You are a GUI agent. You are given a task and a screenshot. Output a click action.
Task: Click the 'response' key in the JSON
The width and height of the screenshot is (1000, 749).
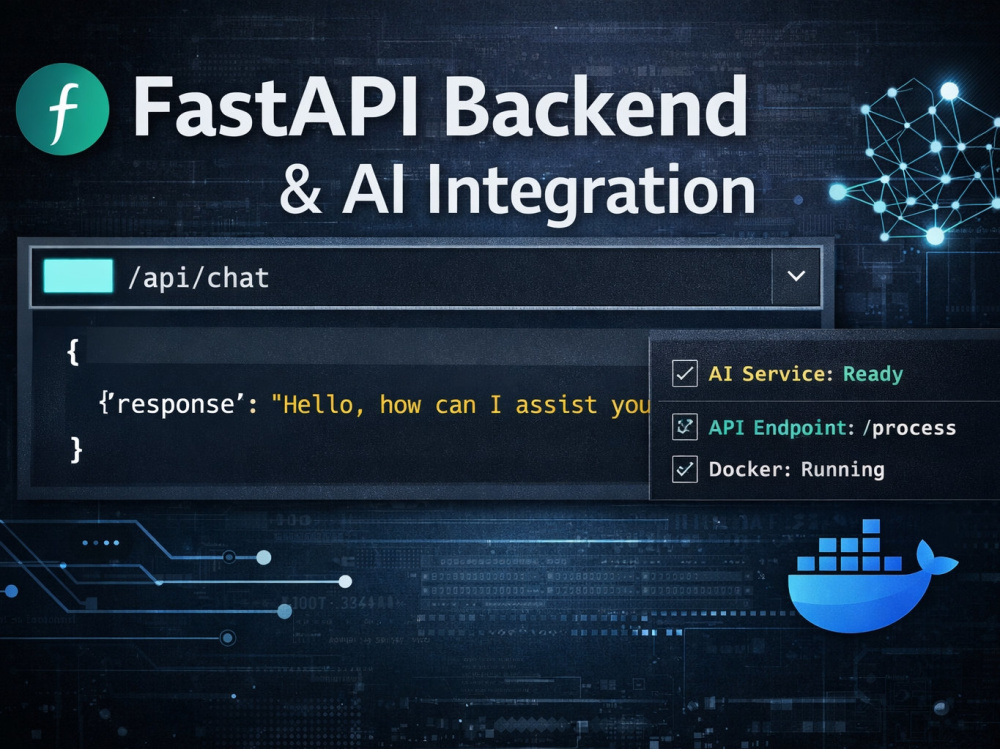click(x=175, y=404)
